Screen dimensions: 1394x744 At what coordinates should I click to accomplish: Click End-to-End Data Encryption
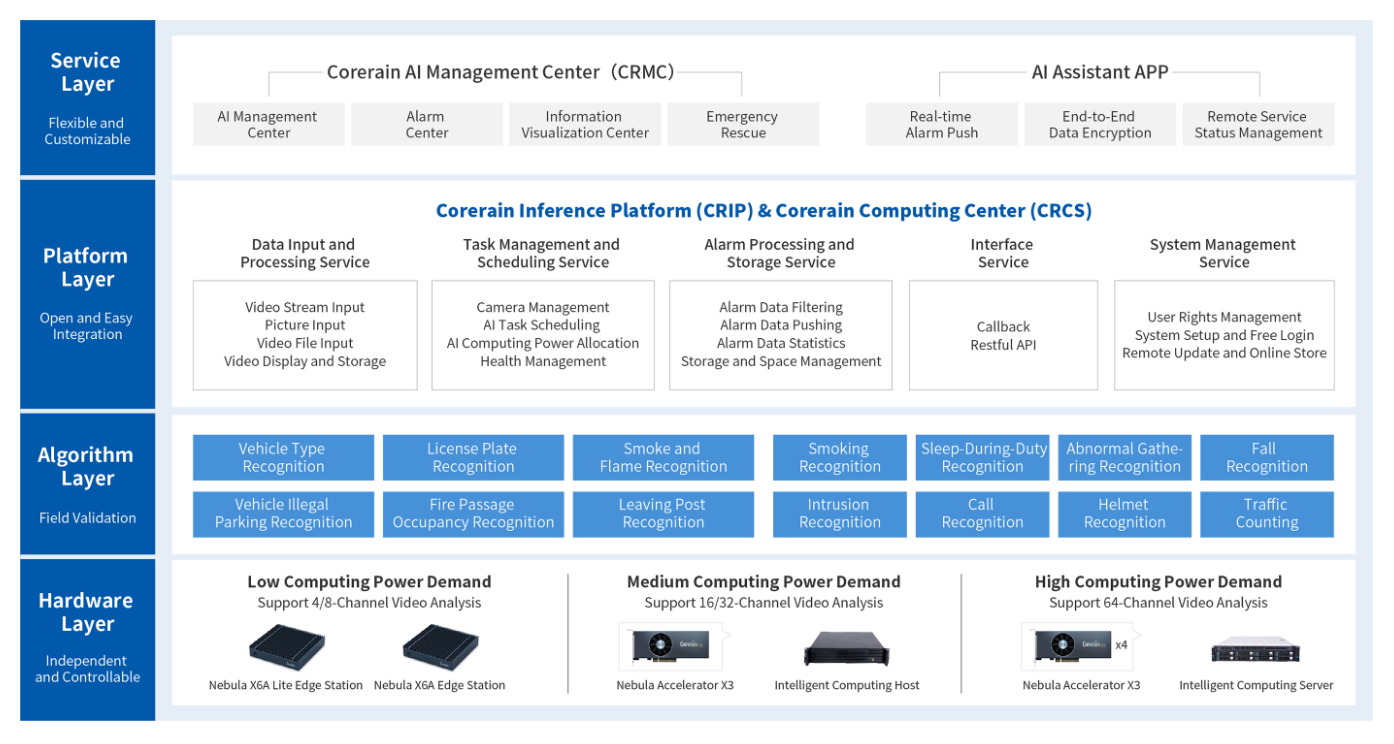[x=1099, y=125]
